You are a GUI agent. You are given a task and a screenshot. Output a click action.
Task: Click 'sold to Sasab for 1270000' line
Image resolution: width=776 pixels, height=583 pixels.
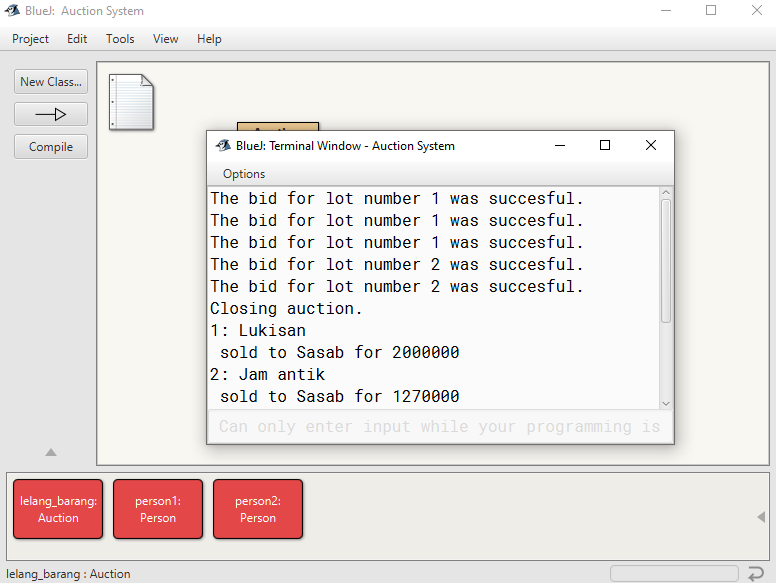340,396
